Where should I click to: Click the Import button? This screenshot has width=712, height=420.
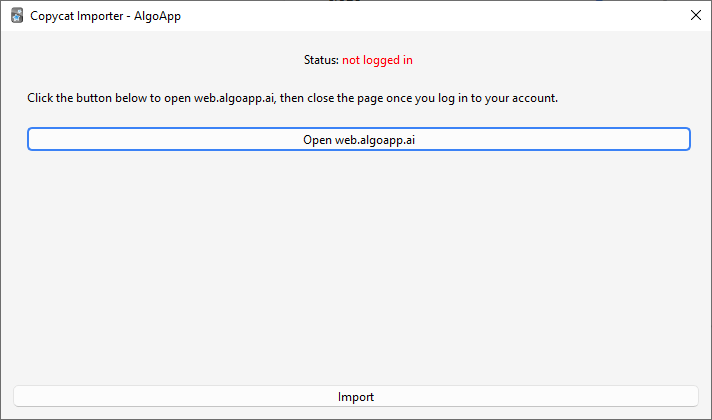[356, 397]
